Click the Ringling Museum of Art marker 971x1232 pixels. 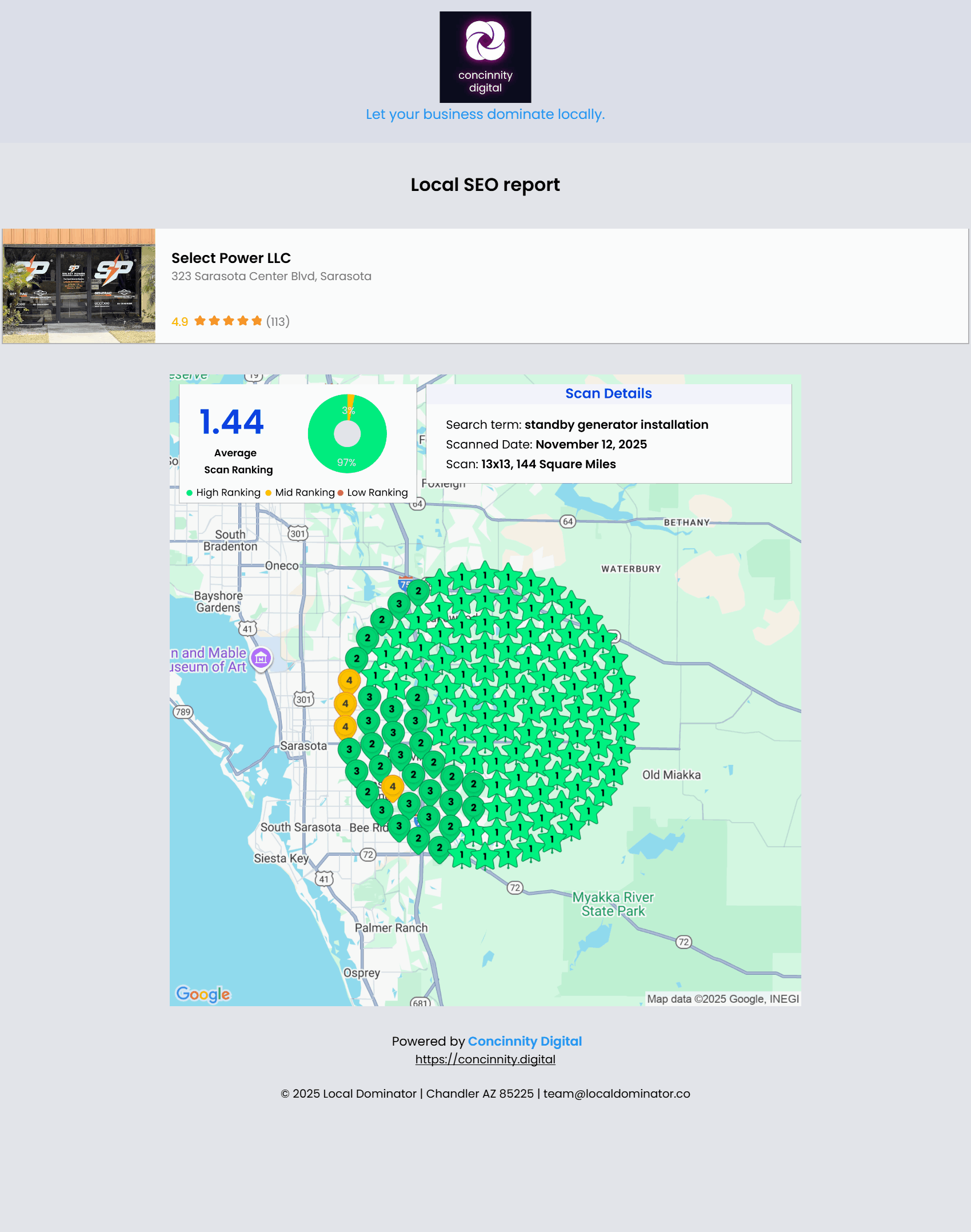(x=261, y=659)
